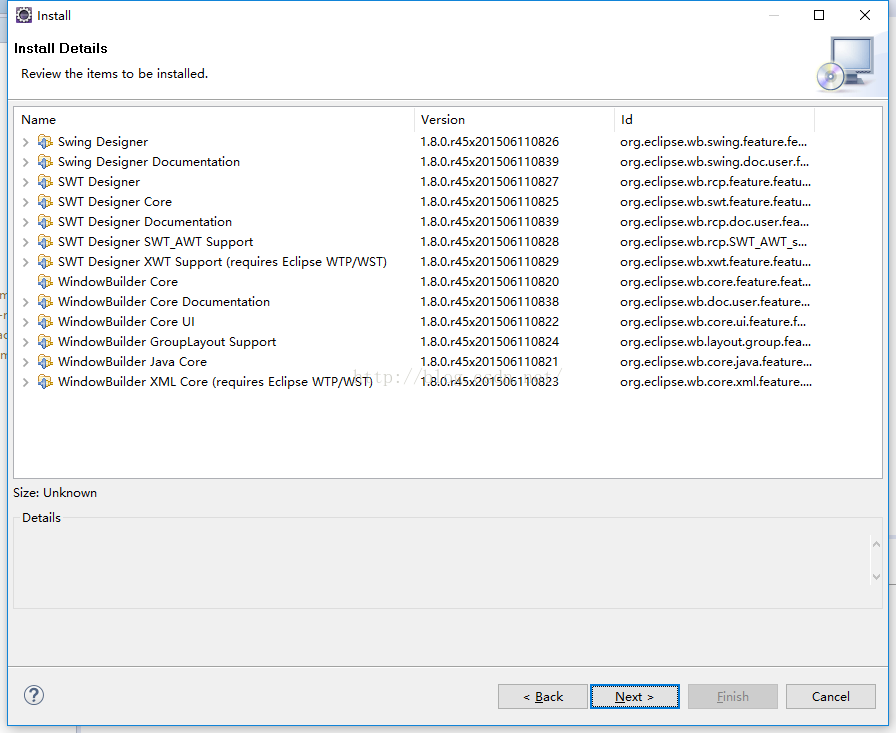Click the WindowBuilder Core feature icon
896x733 pixels.
tap(45, 281)
